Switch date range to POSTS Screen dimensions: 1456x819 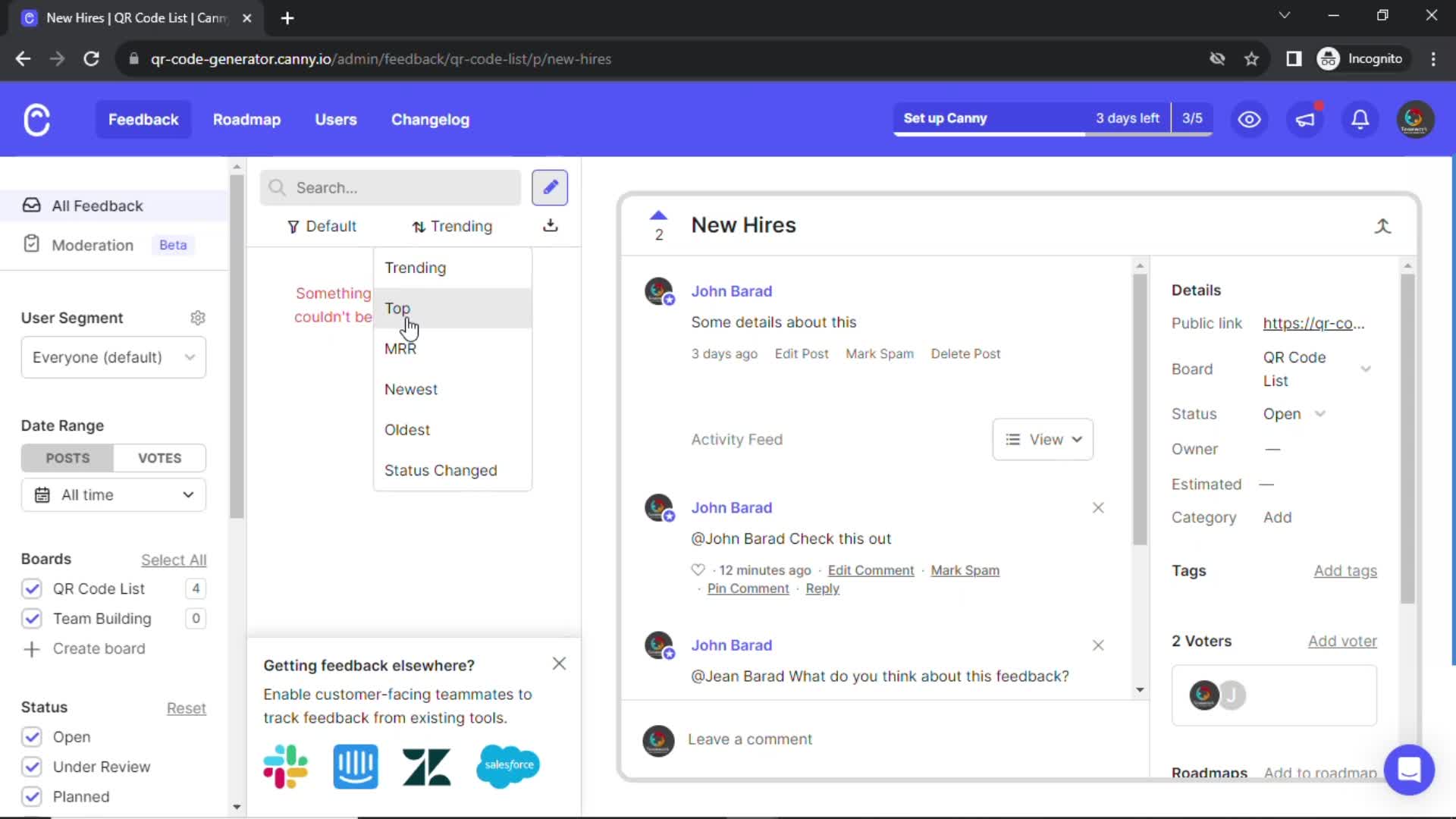tap(67, 458)
